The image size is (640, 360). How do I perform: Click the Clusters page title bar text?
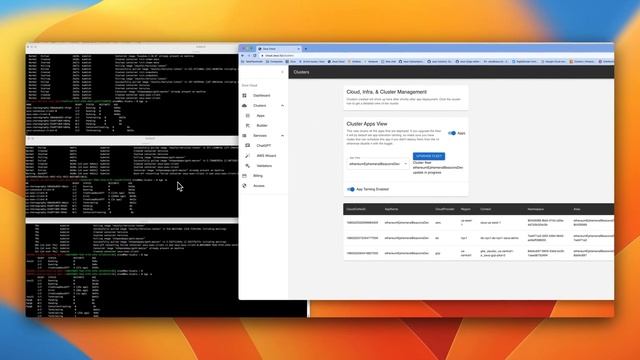pos(301,72)
